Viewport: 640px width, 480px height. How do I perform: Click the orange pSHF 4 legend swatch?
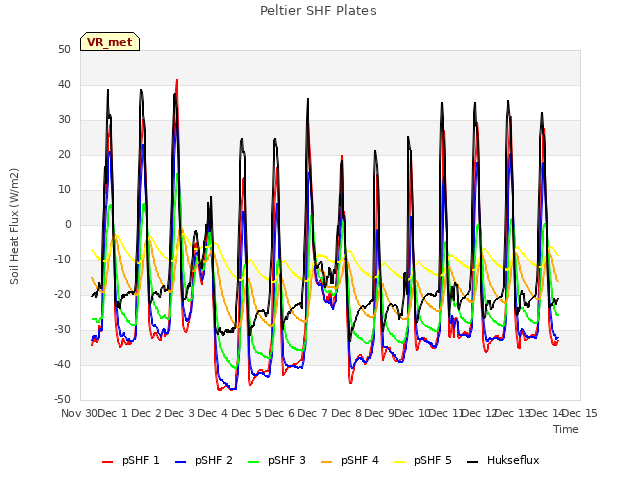tap(327, 462)
